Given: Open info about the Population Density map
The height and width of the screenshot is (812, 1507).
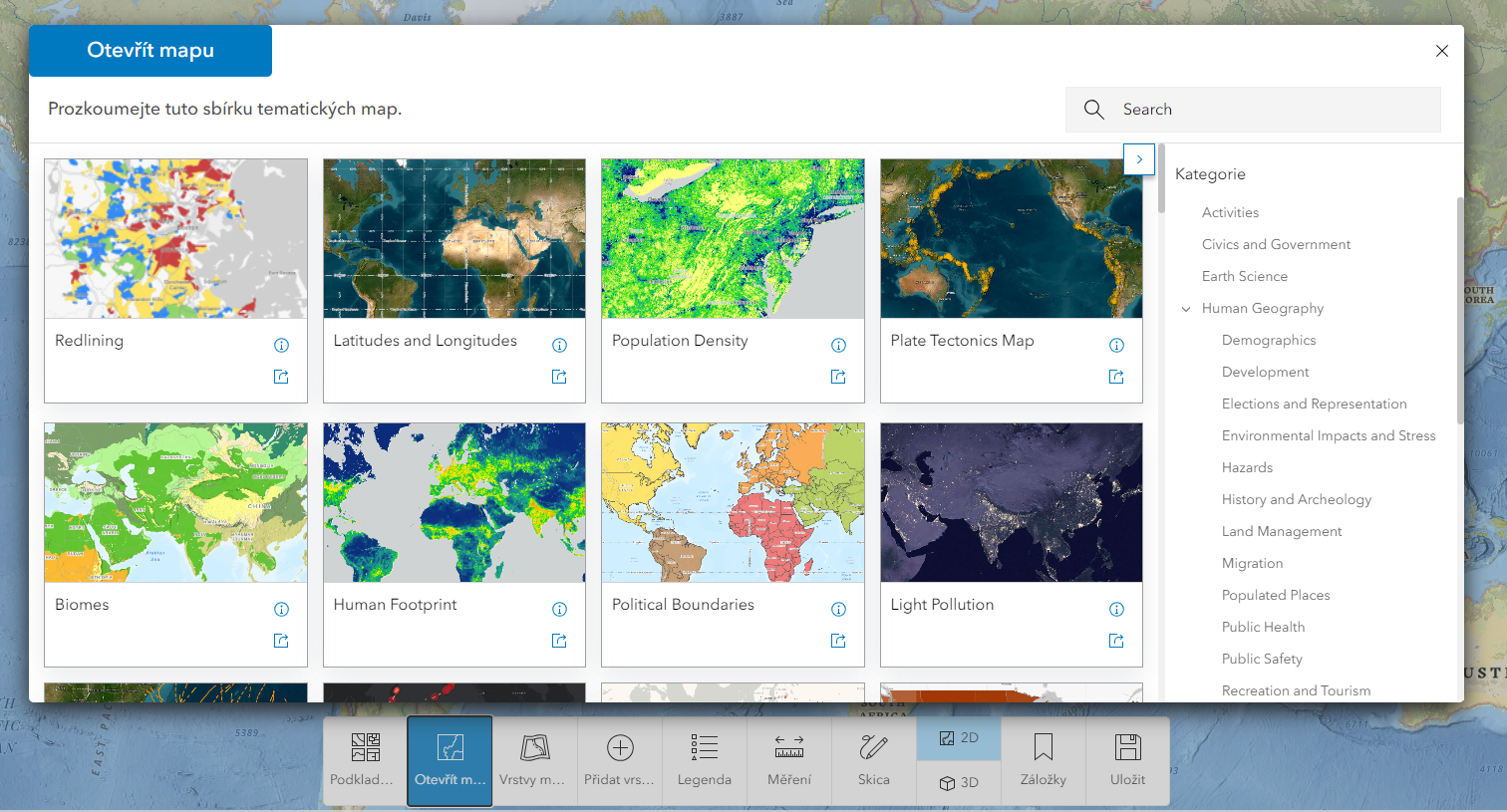Looking at the screenshot, I should pos(838,345).
